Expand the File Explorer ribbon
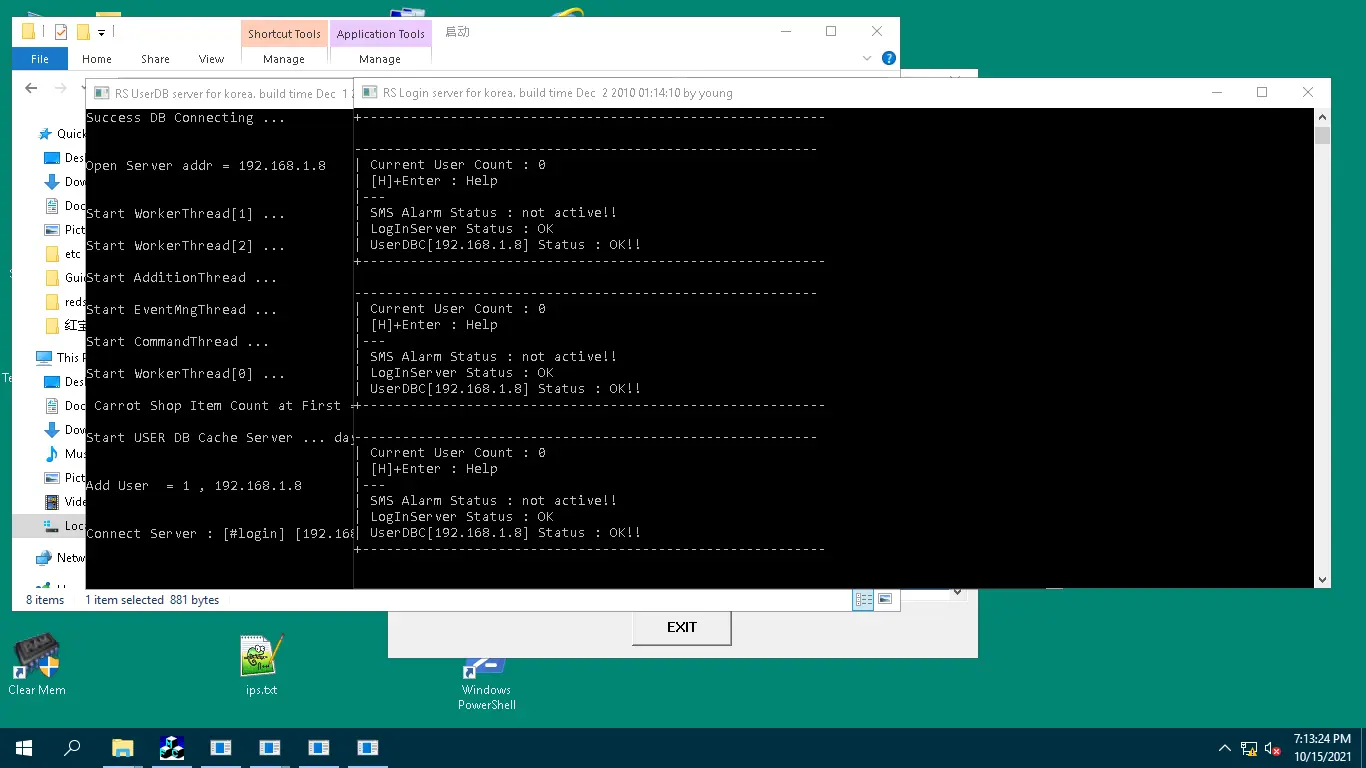This screenshot has width=1366, height=768. (867, 59)
